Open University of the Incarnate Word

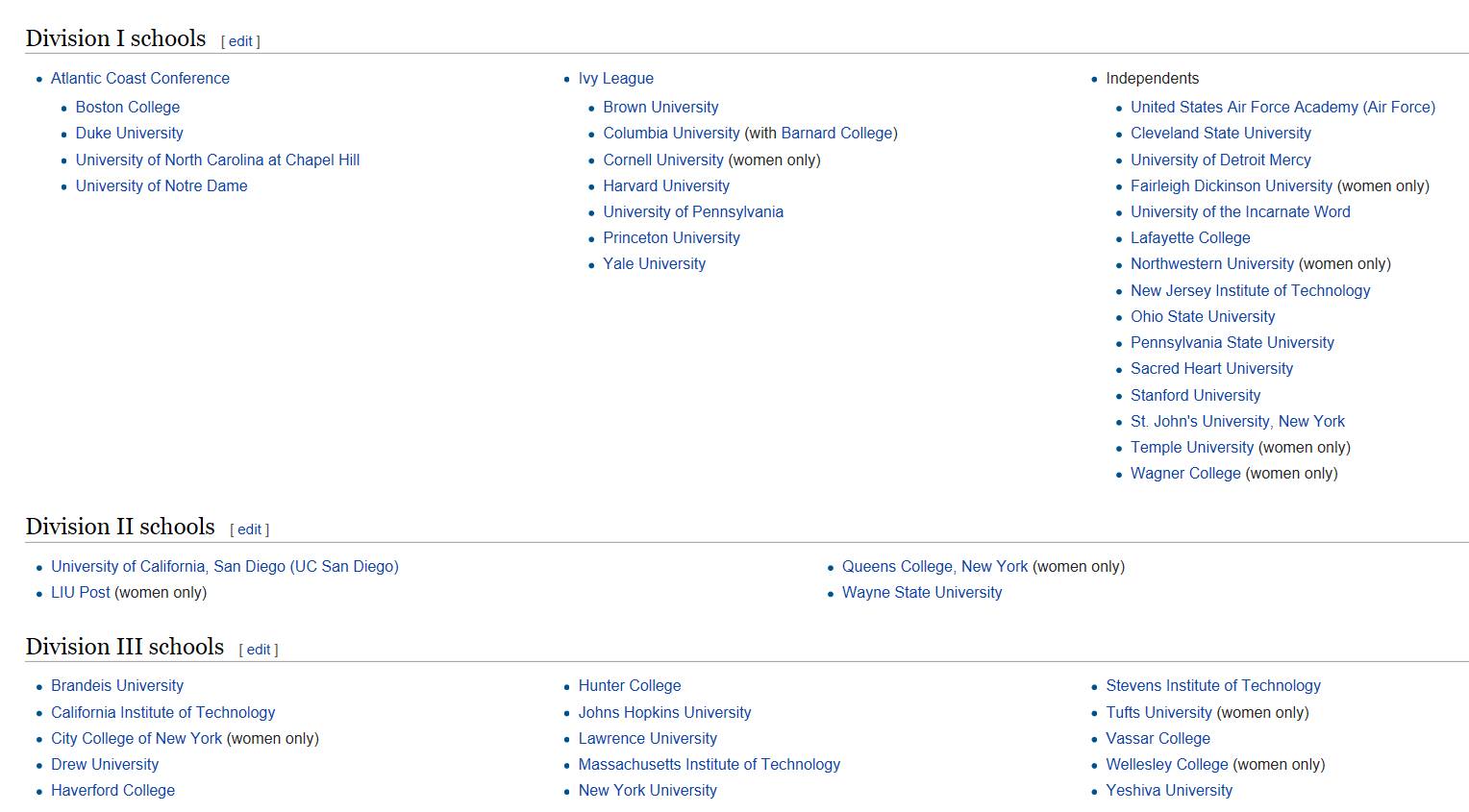point(1240,212)
